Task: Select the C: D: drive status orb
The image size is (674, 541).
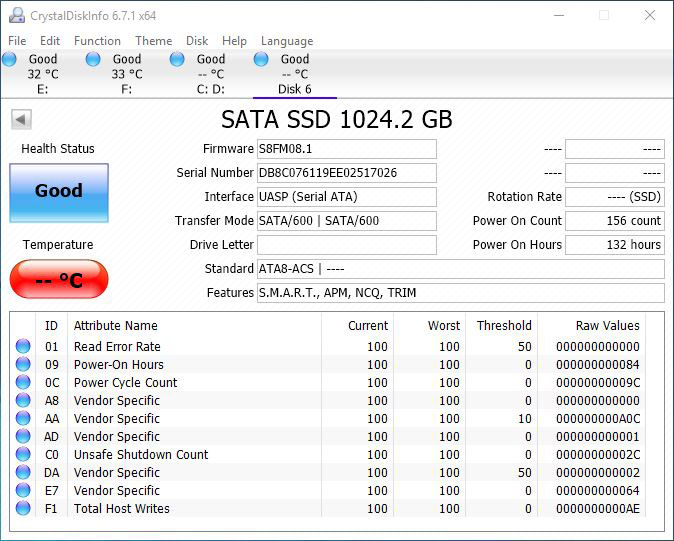Action: [178, 60]
